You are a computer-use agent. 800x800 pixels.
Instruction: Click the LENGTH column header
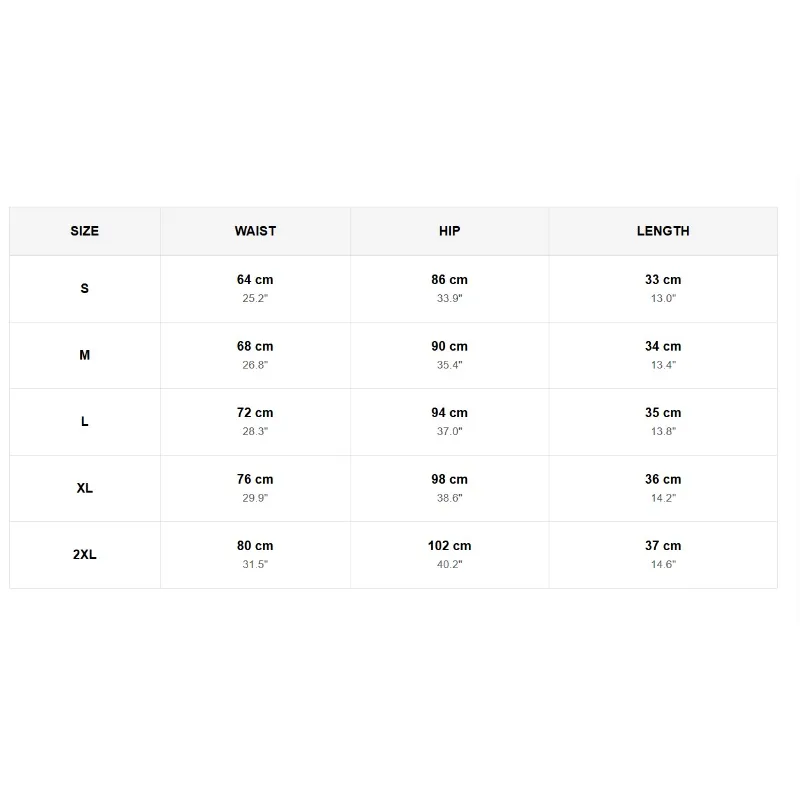coord(663,231)
